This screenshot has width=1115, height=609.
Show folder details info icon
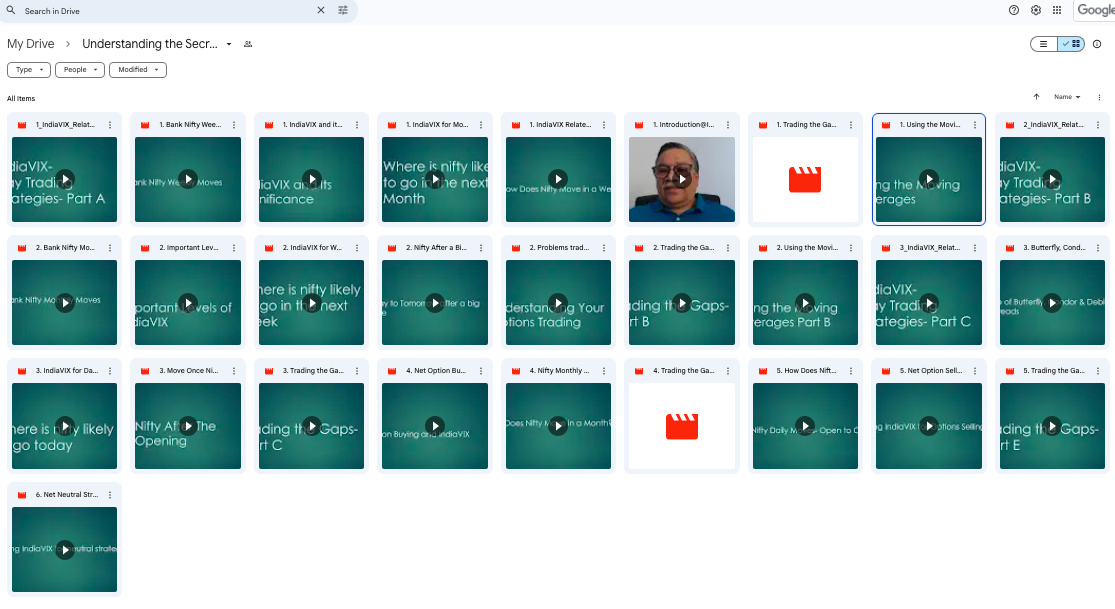pyautogui.click(x=1097, y=44)
